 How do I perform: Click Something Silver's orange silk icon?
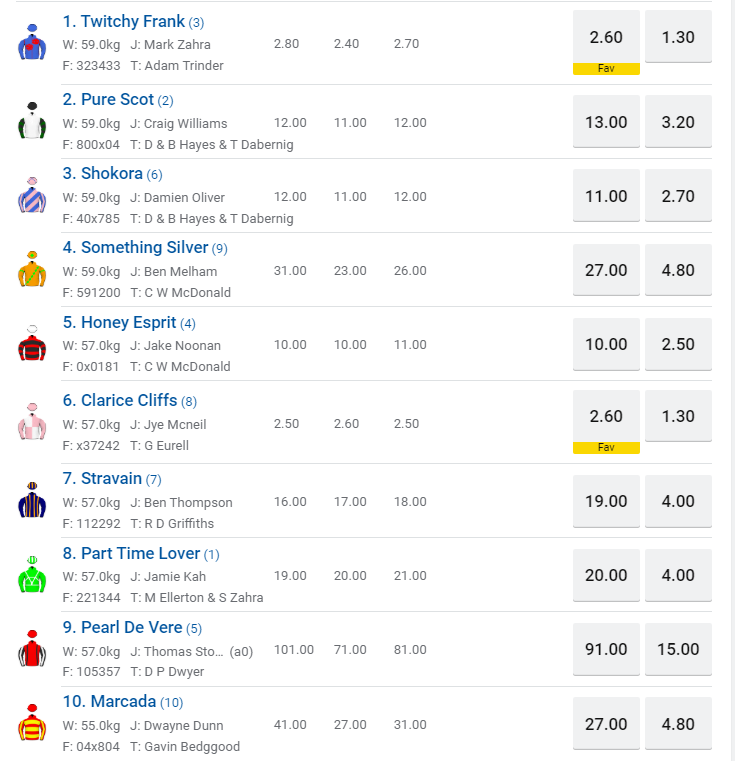click(32, 269)
